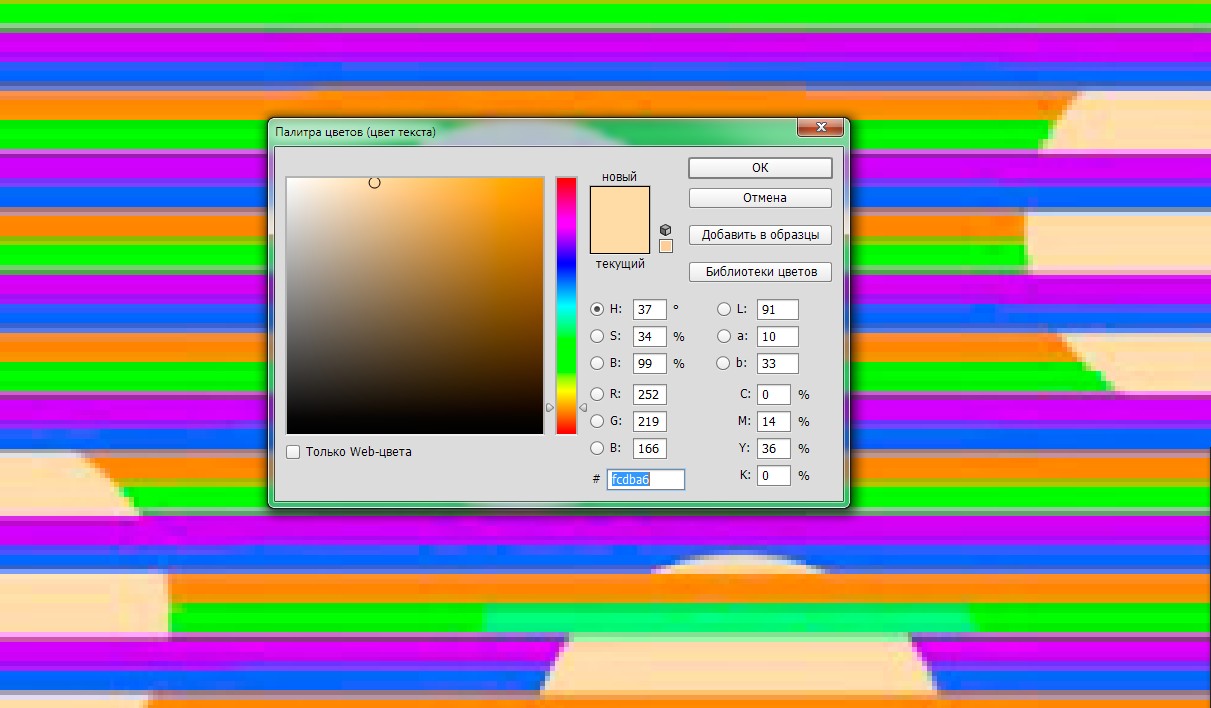Click the текущий label below the swatch
The image size is (1211, 708).
(620, 264)
